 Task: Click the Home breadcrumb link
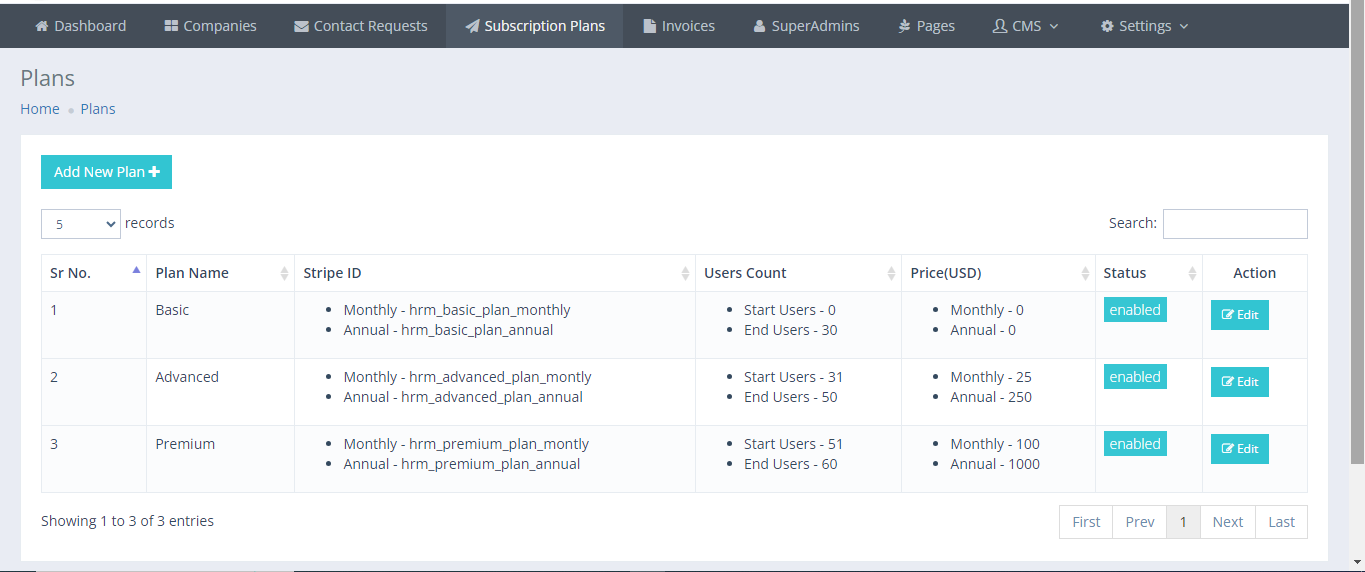(40, 109)
